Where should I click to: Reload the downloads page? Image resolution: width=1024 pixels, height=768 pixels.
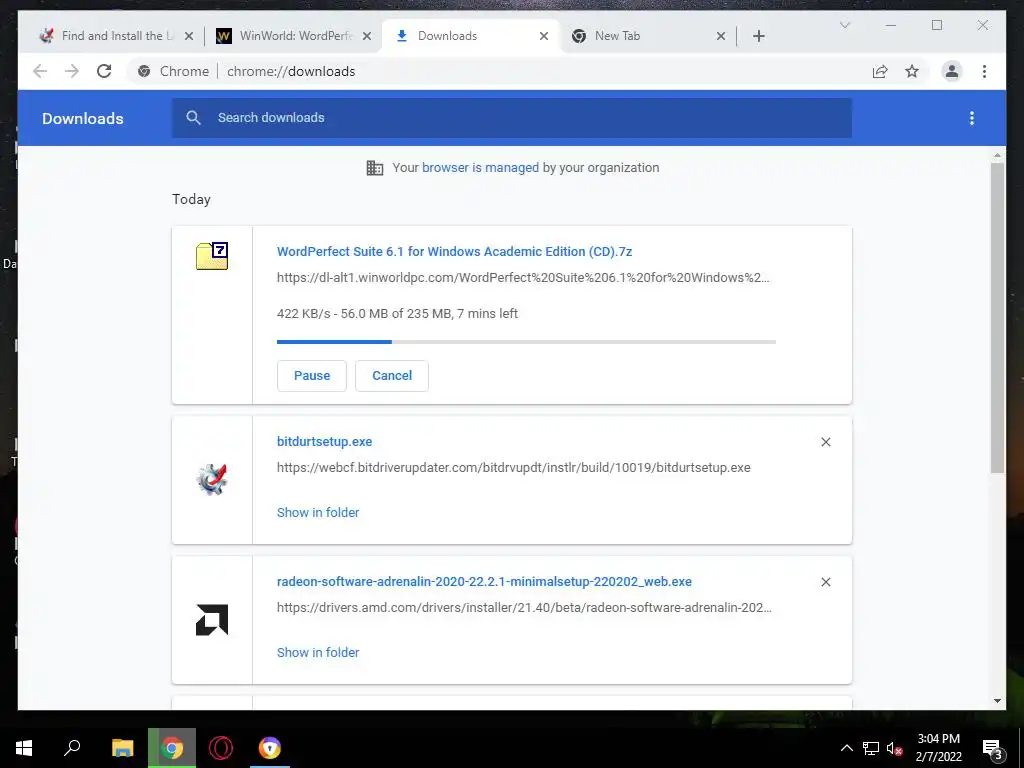(x=104, y=71)
